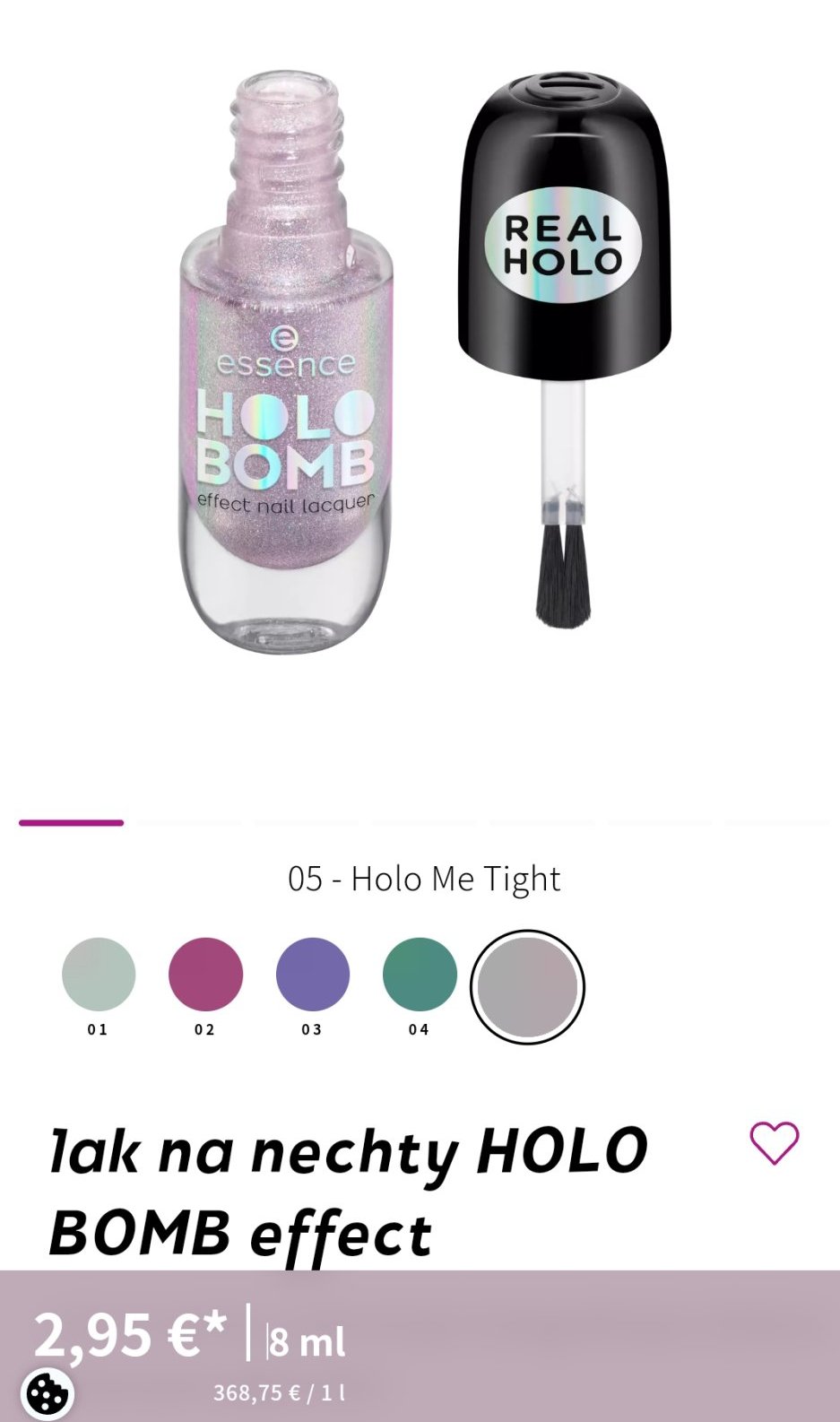This screenshot has width=840, height=1422.
Task: Select the first active purple carousel indicator
Action: pos(71,822)
